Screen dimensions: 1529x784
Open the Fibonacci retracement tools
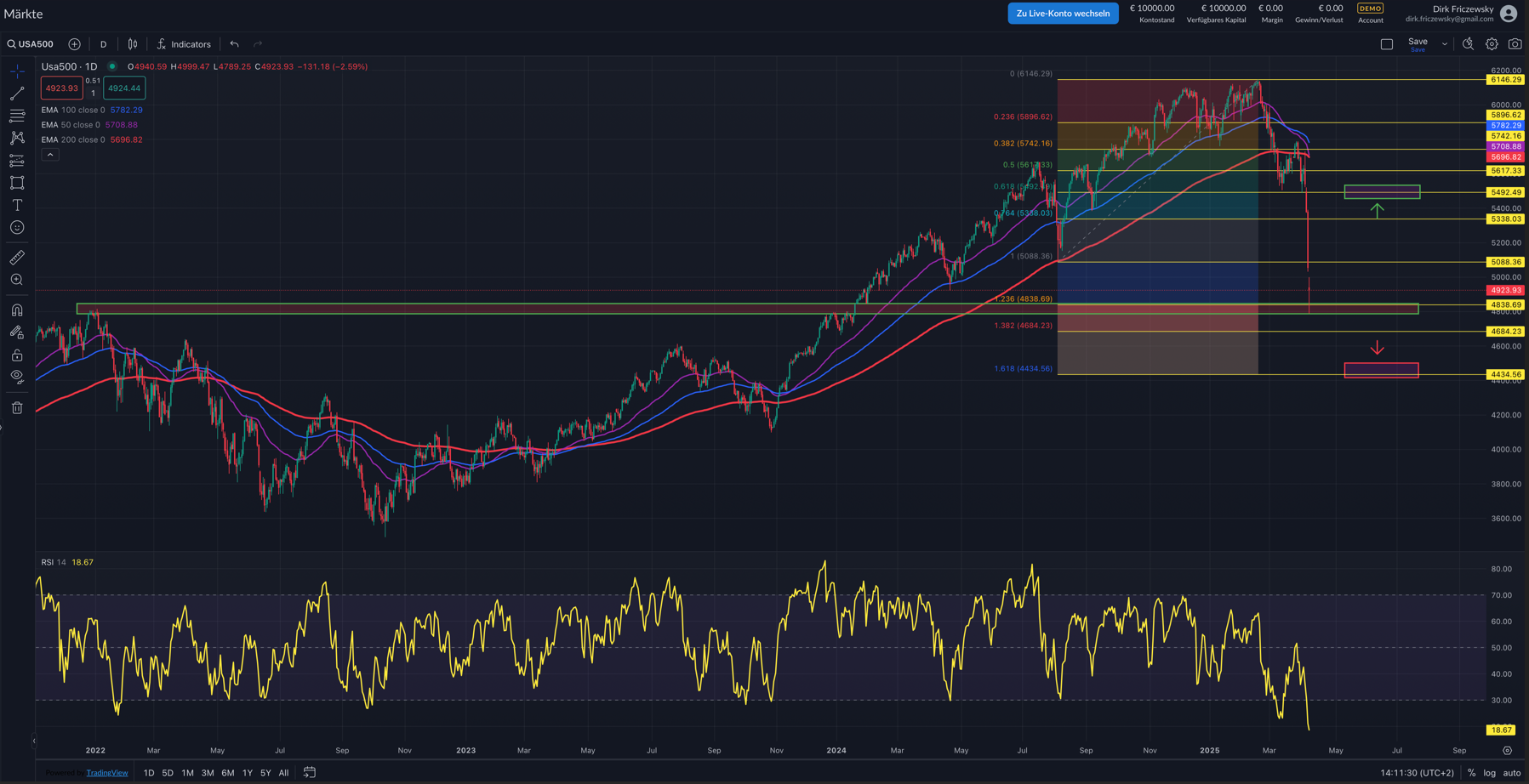click(17, 116)
